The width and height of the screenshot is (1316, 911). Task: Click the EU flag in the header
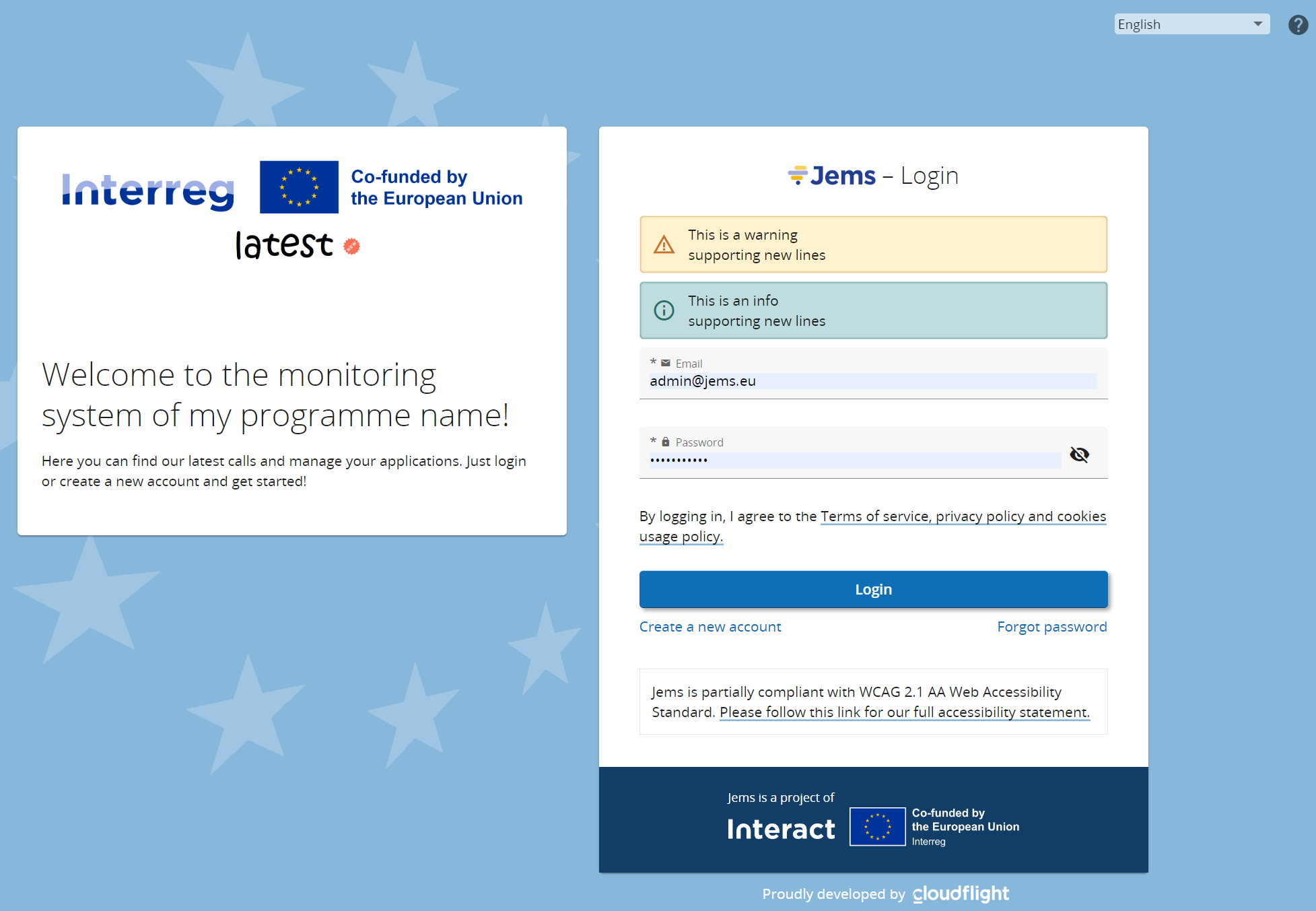299,187
